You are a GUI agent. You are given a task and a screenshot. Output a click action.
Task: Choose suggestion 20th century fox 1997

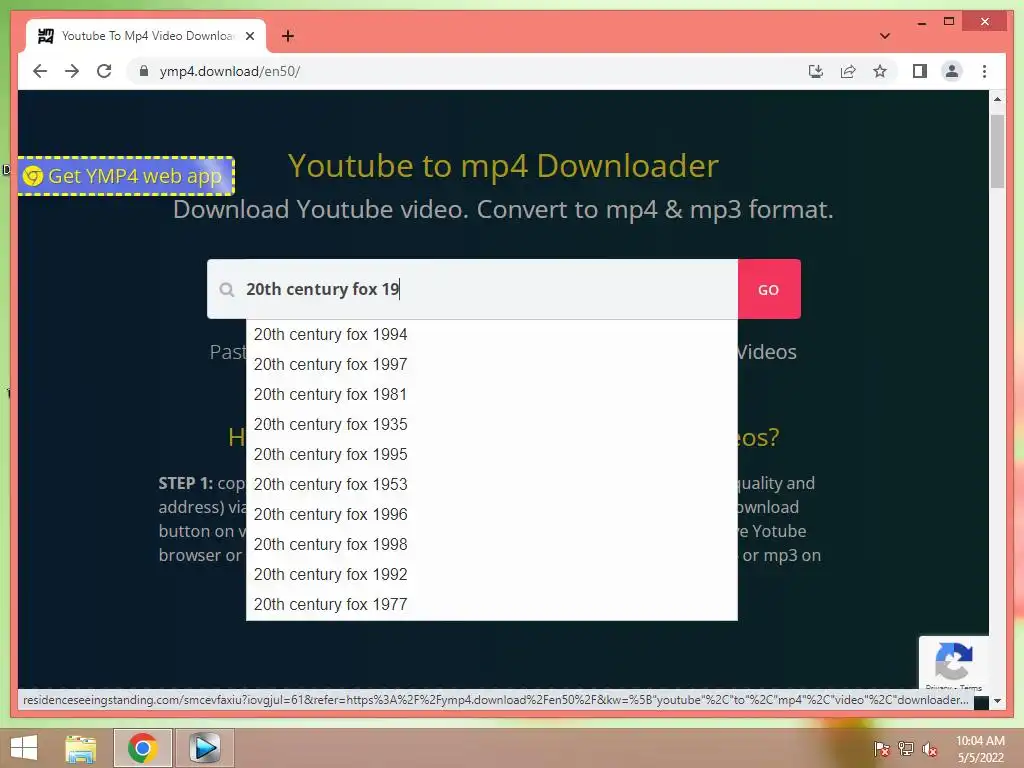(492, 364)
